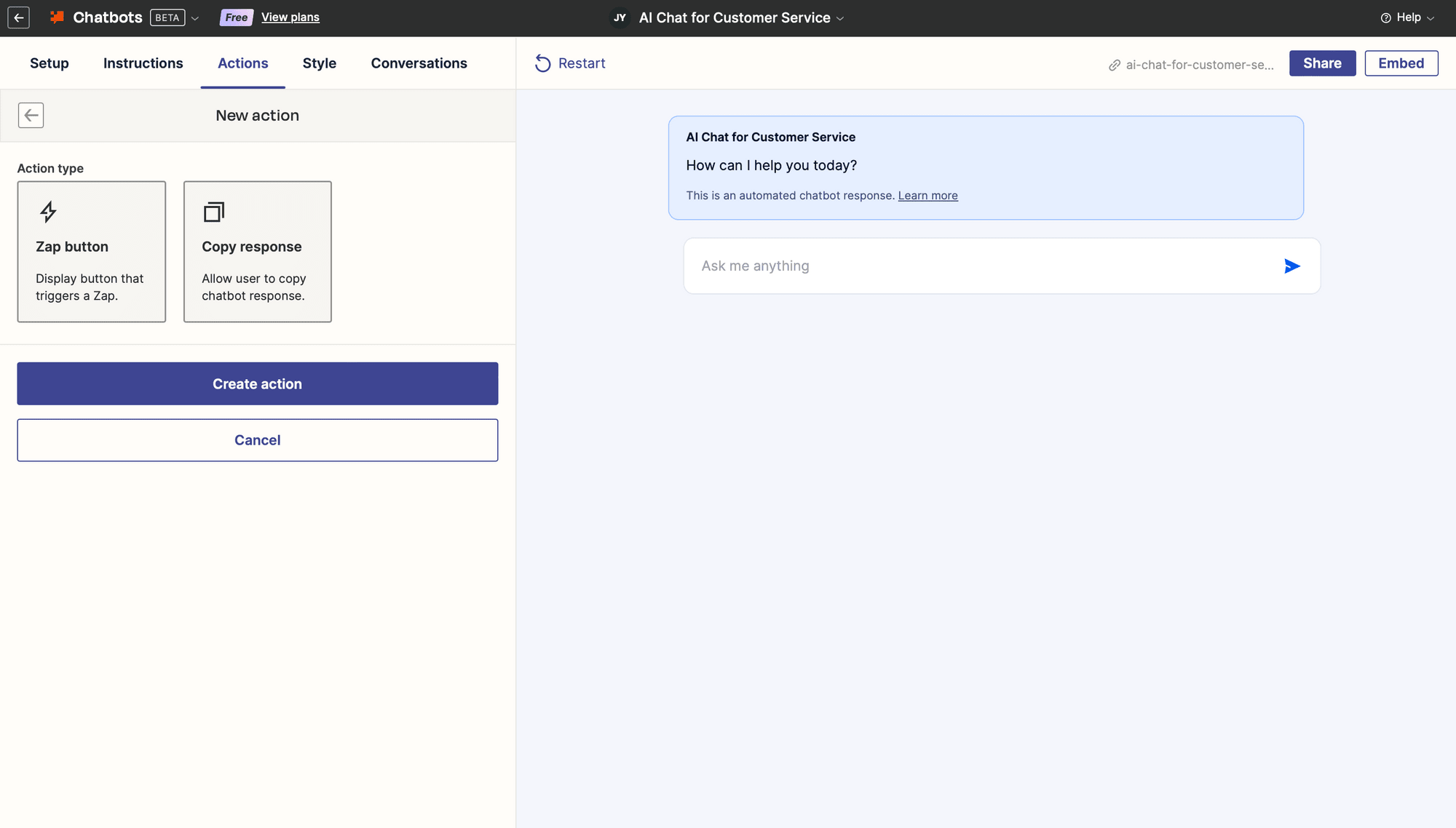This screenshot has height=828, width=1456.
Task: Go to the Setup tab
Action: [49, 63]
